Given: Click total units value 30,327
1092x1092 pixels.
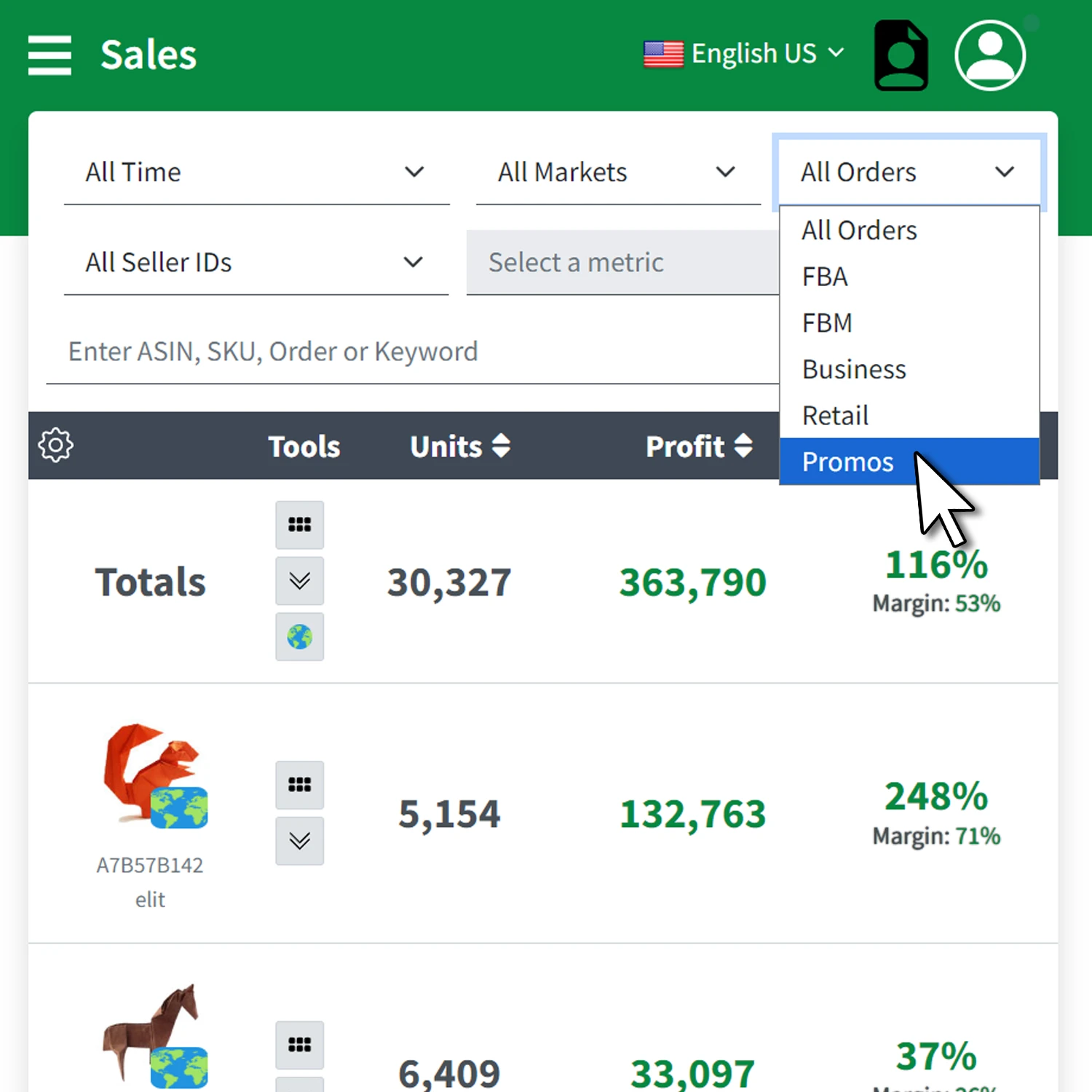Looking at the screenshot, I should [x=449, y=582].
